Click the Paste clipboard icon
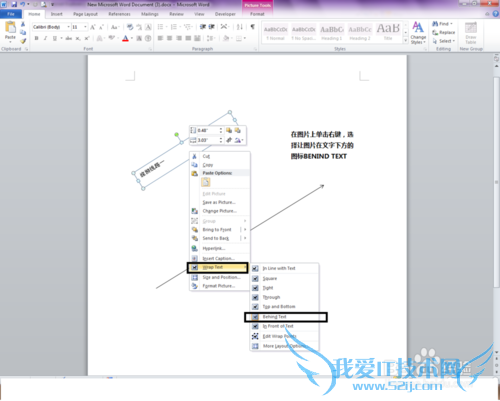 (10, 28)
